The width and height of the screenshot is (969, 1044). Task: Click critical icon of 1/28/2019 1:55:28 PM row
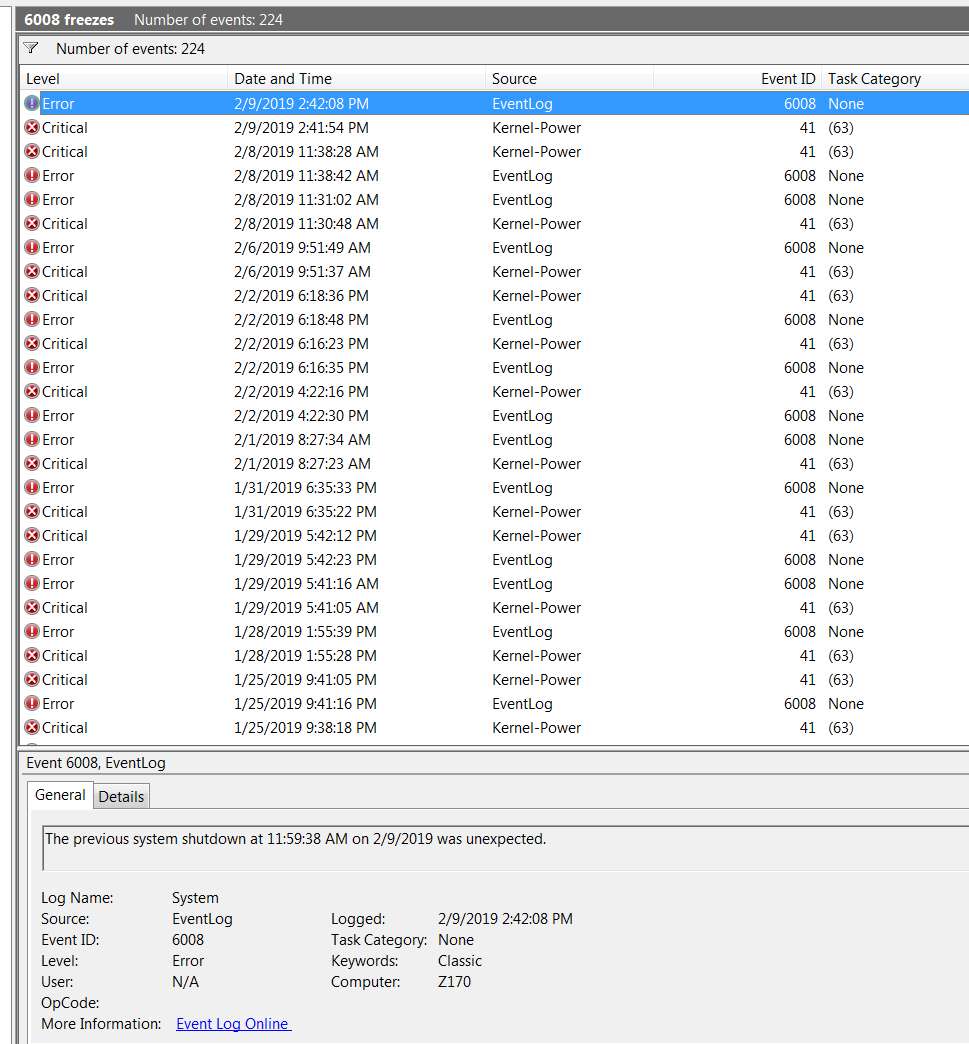click(32, 654)
